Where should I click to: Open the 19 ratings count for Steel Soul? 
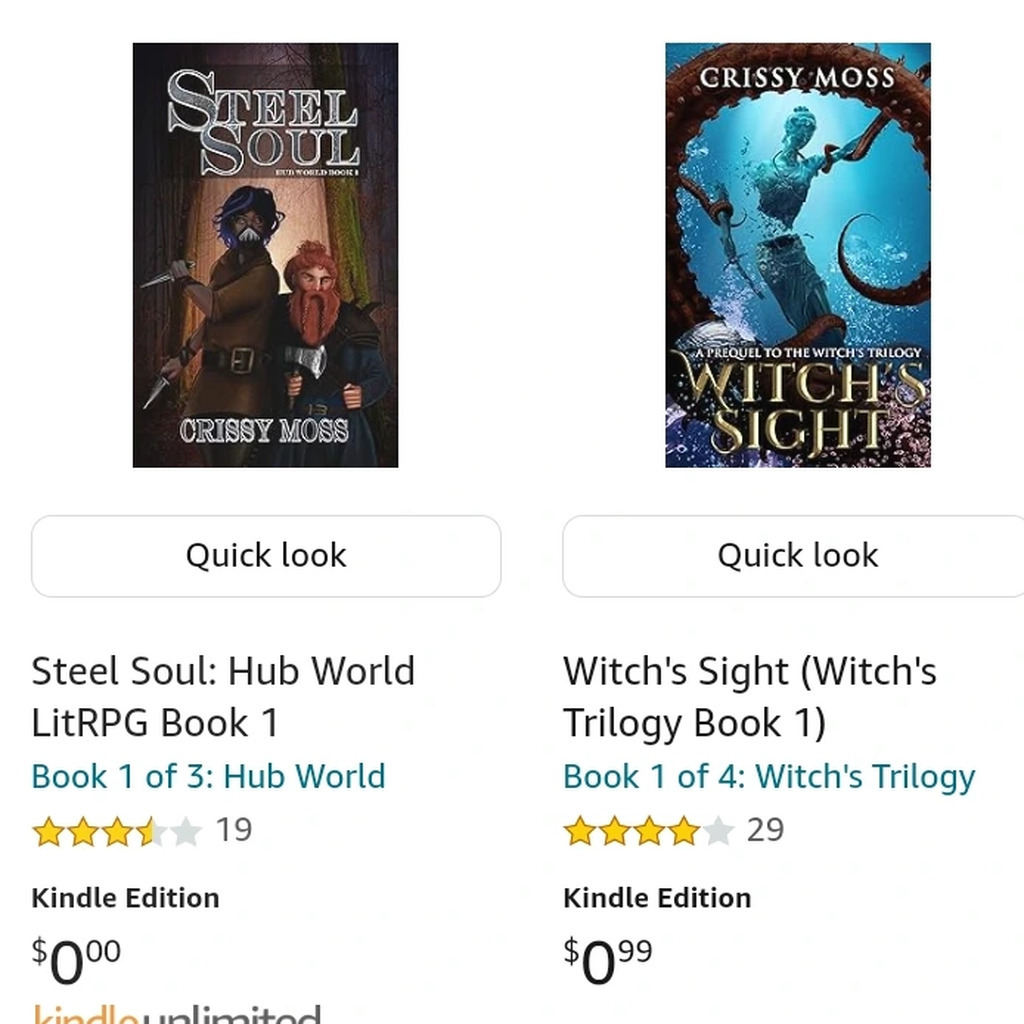coord(234,830)
